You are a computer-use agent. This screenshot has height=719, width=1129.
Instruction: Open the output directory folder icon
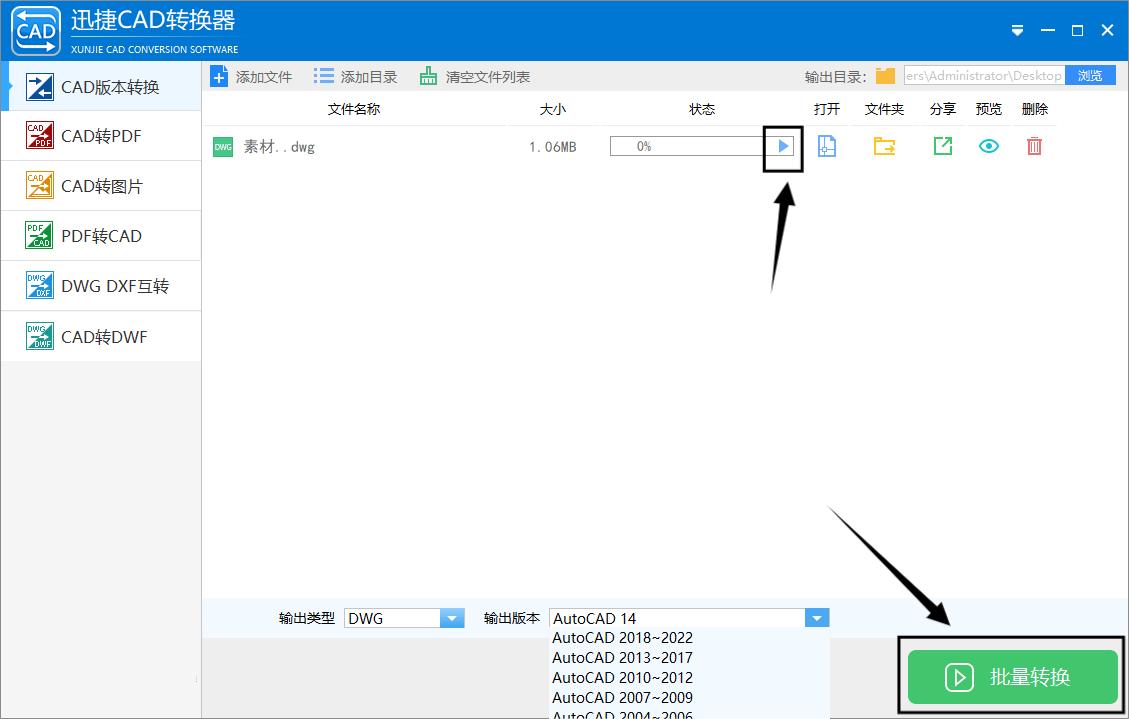pos(887,74)
